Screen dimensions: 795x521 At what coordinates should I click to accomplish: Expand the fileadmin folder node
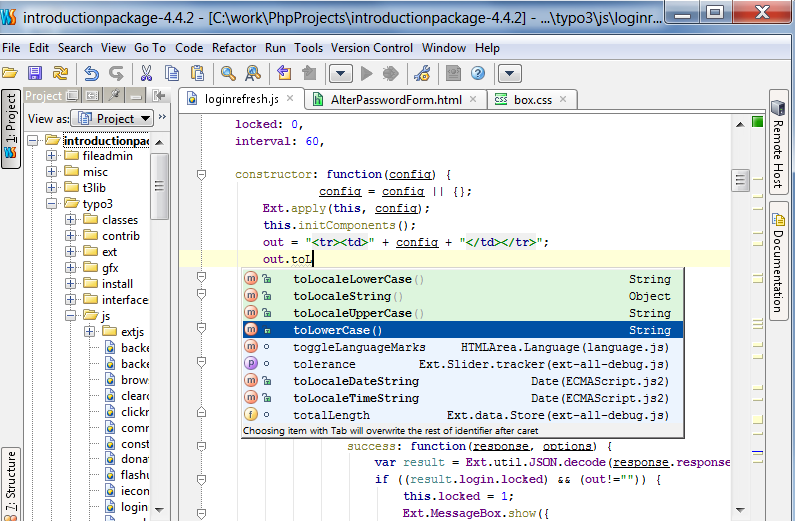point(52,157)
